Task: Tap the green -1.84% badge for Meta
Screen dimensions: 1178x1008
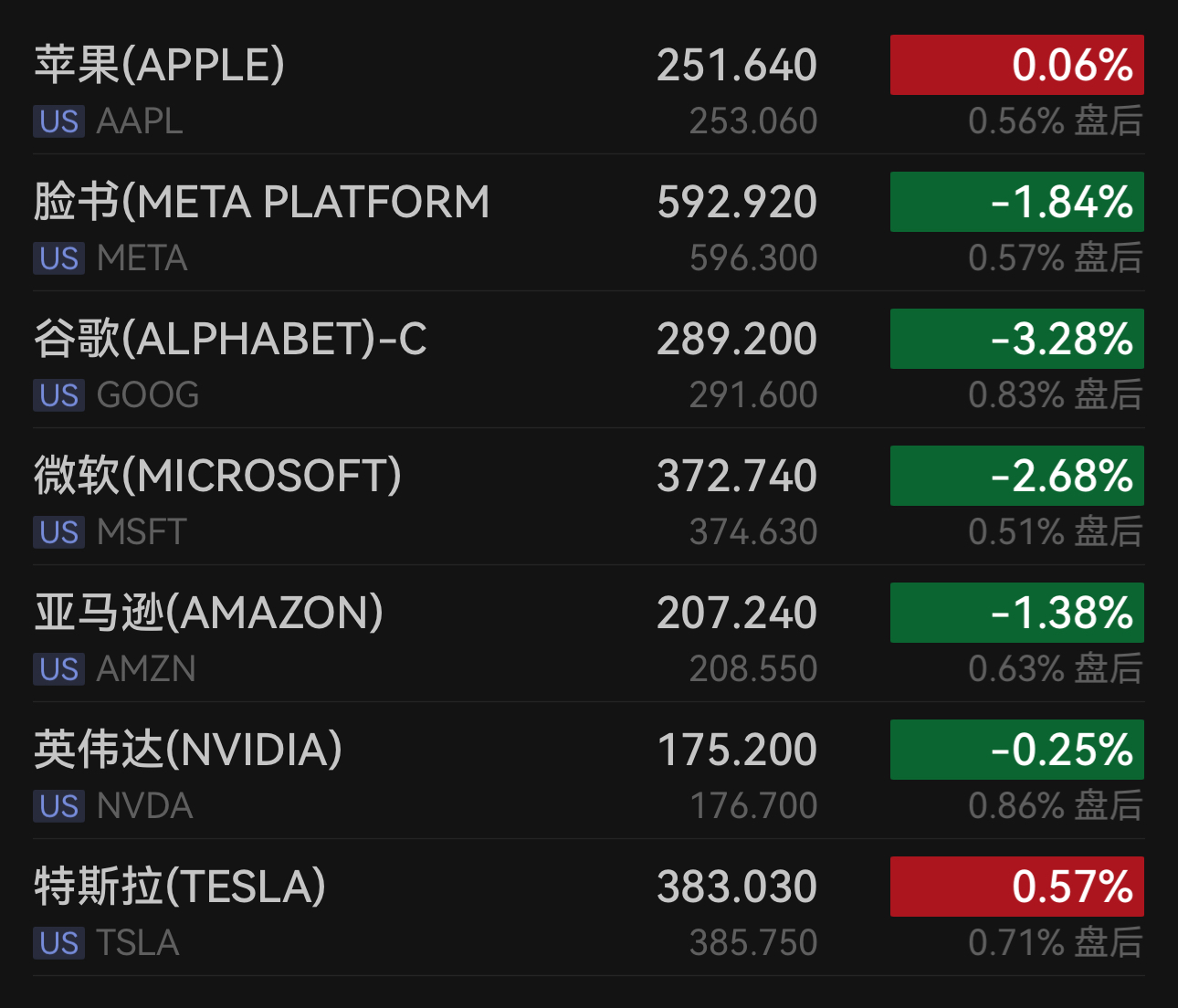Action: pyautogui.click(x=1016, y=202)
